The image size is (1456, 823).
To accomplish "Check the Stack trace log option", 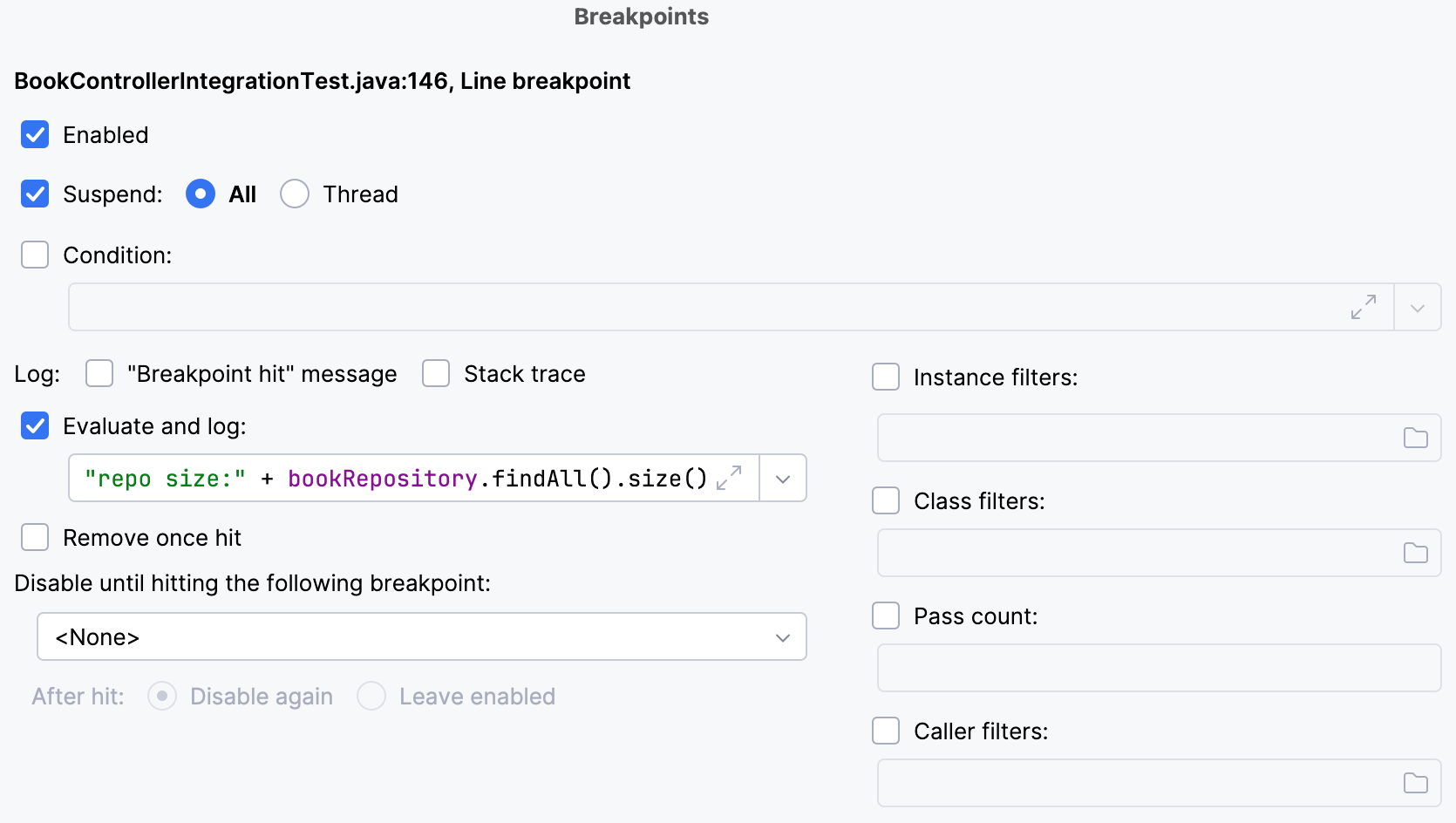I will [436, 373].
